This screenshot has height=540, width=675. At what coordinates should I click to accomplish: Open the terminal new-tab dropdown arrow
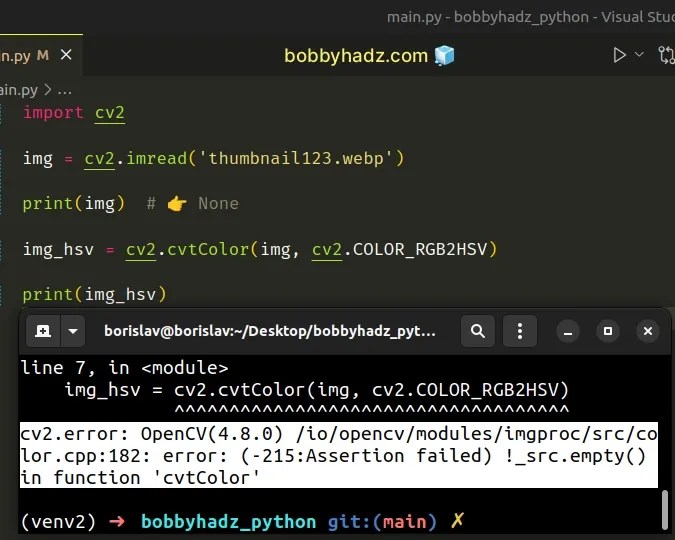(73, 331)
